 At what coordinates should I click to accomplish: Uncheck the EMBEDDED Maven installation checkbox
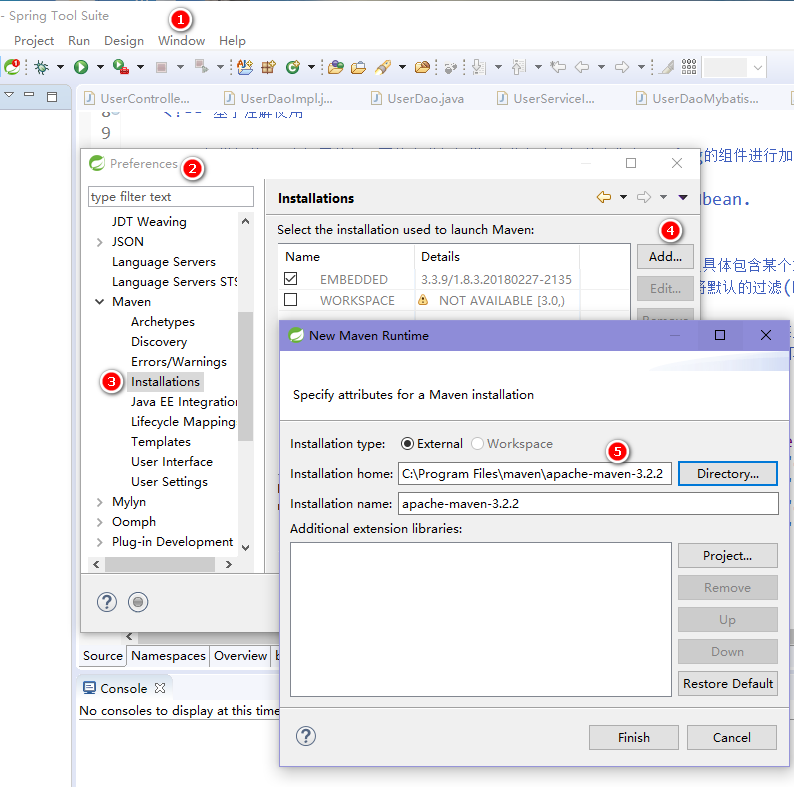(x=291, y=279)
